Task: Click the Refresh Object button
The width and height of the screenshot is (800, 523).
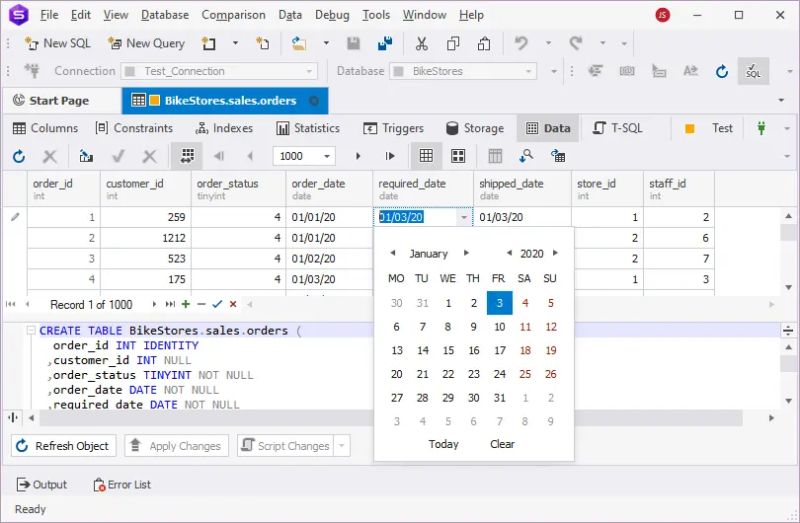Action: point(63,446)
